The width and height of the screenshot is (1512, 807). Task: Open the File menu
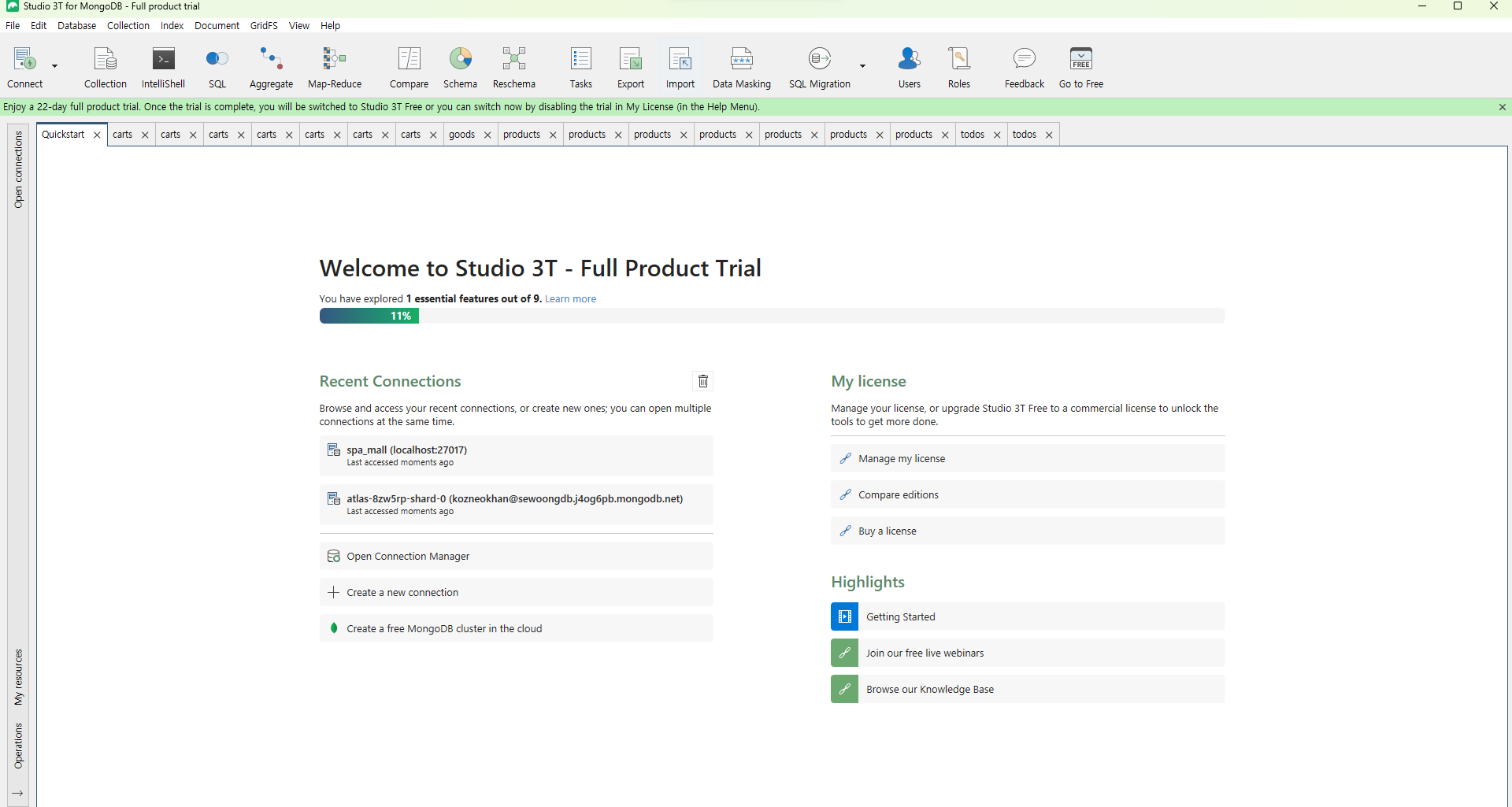pos(13,26)
